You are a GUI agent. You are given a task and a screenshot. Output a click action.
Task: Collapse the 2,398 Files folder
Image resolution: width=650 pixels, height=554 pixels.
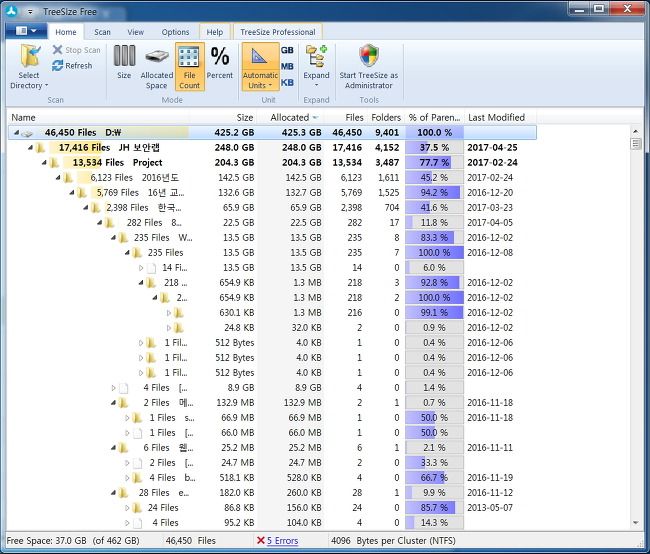pos(85,207)
